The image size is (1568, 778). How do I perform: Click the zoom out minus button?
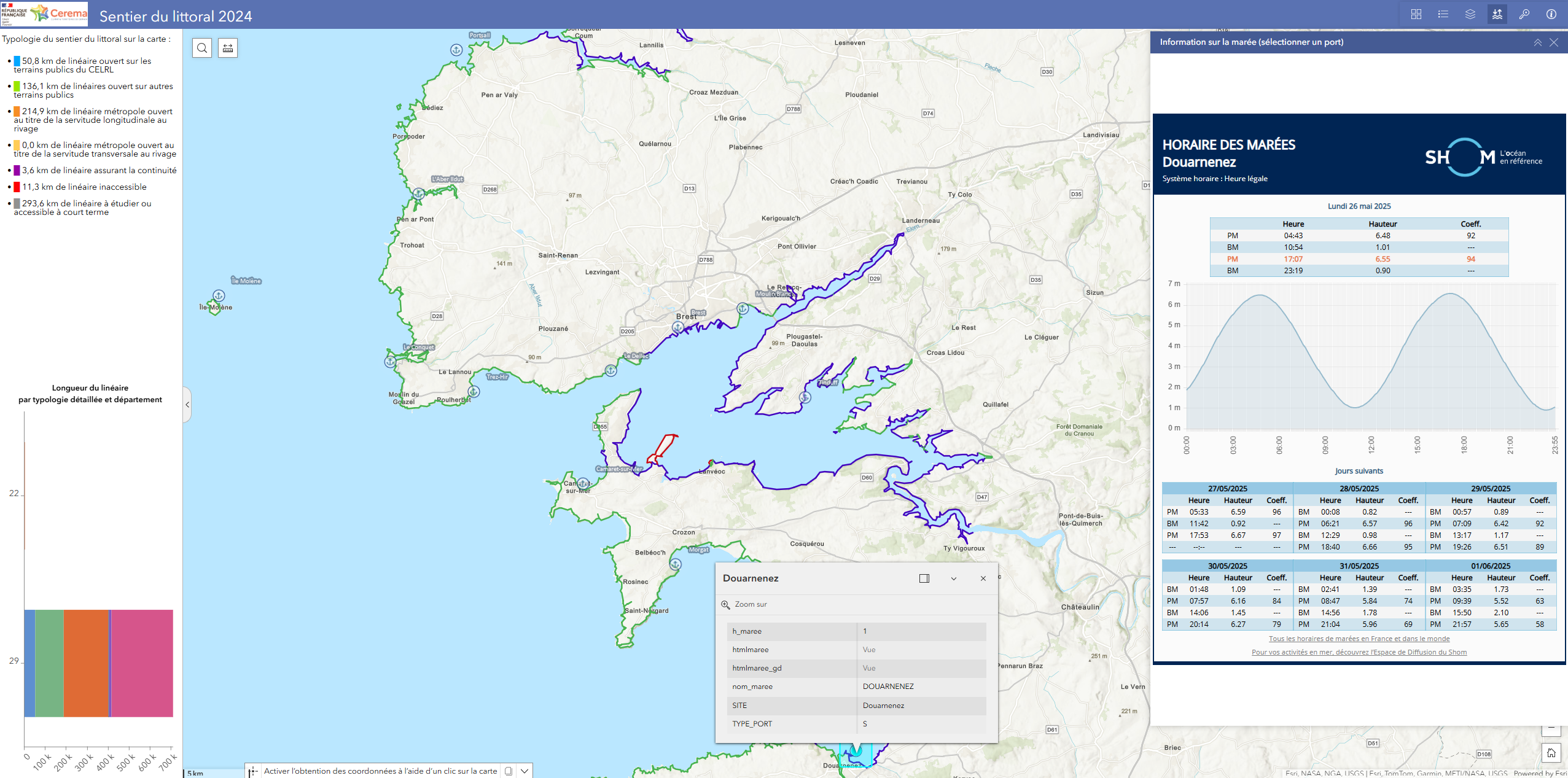click(1551, 729)
